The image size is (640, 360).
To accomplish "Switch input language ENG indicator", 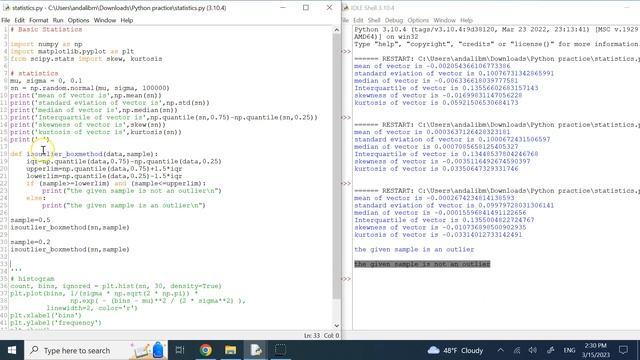I will (569, 350).
